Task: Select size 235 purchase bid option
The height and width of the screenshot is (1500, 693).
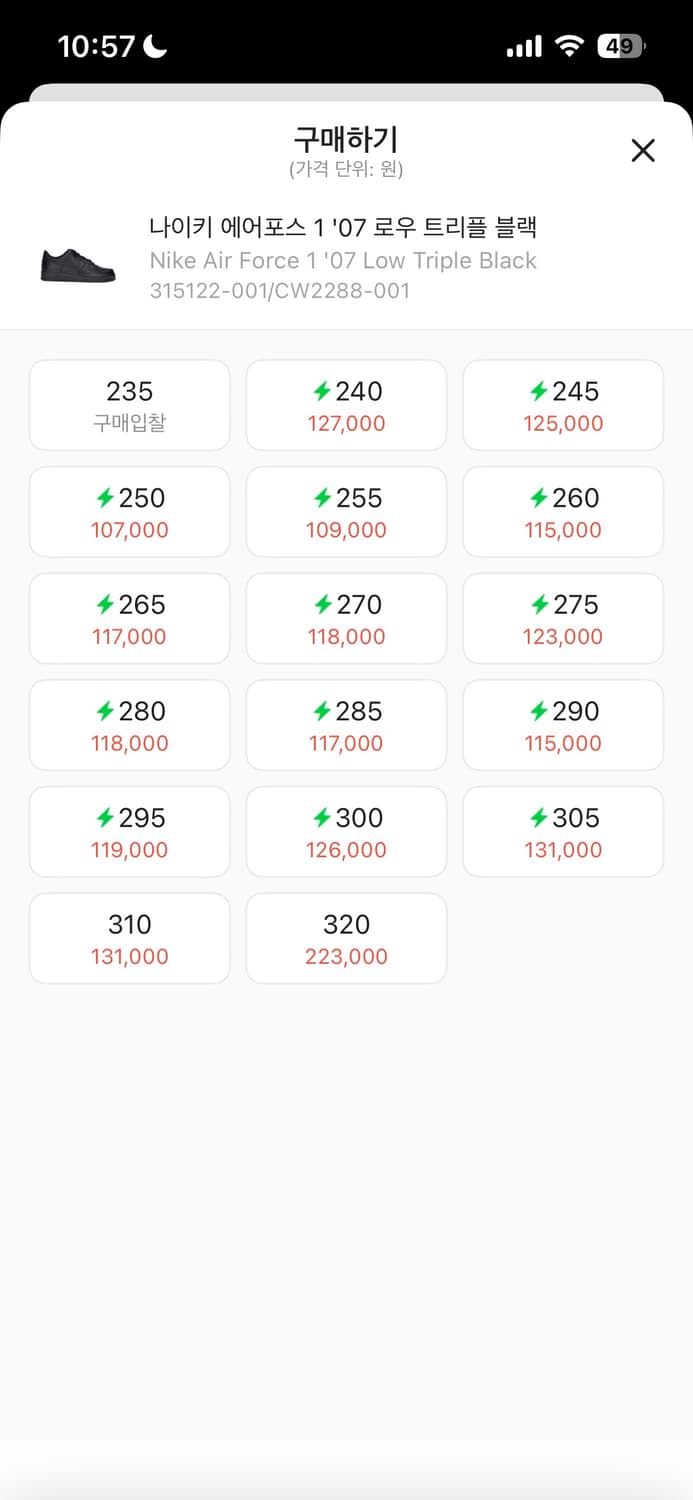Action: [130, 405]
